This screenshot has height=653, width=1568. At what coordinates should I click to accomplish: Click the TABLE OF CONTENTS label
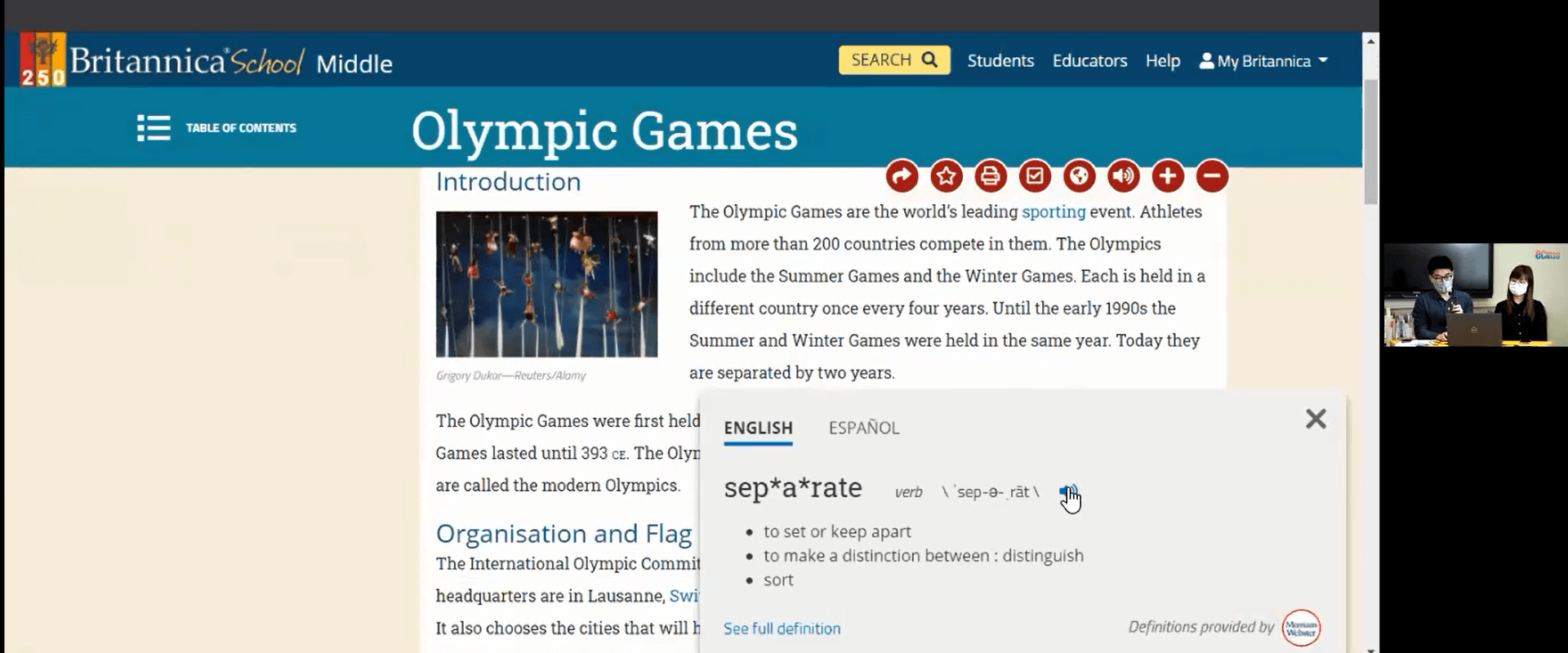[241, 127]
